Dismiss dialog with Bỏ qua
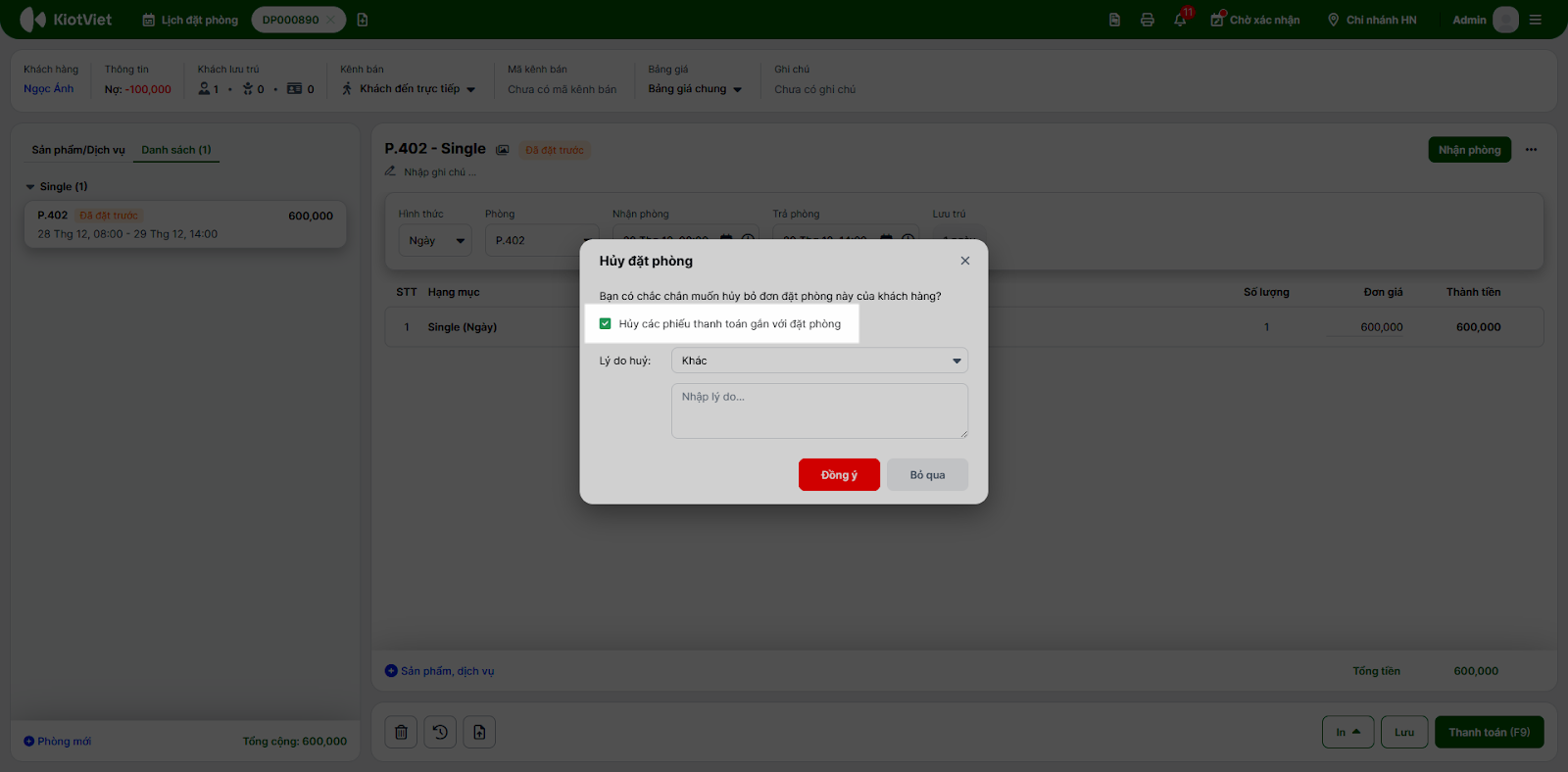The height and width of the screenshot is (772, 1568). click(927, 475)
